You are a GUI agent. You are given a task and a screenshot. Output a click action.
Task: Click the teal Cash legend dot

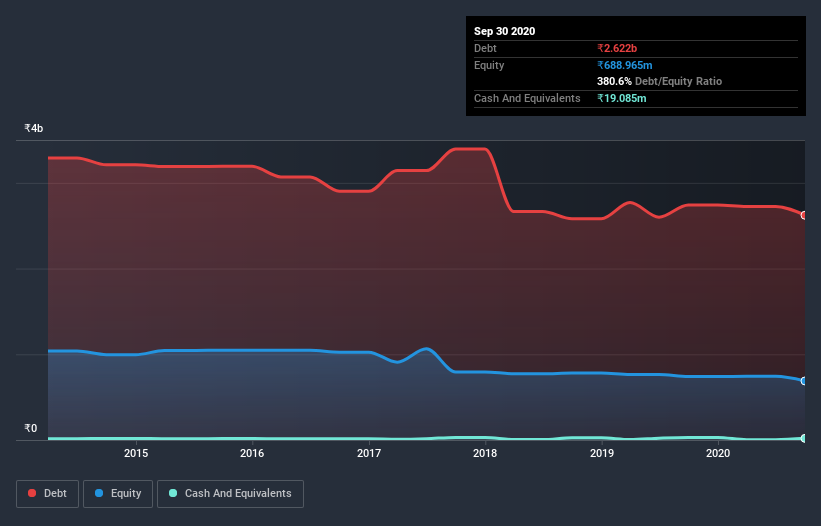(173, 493)
